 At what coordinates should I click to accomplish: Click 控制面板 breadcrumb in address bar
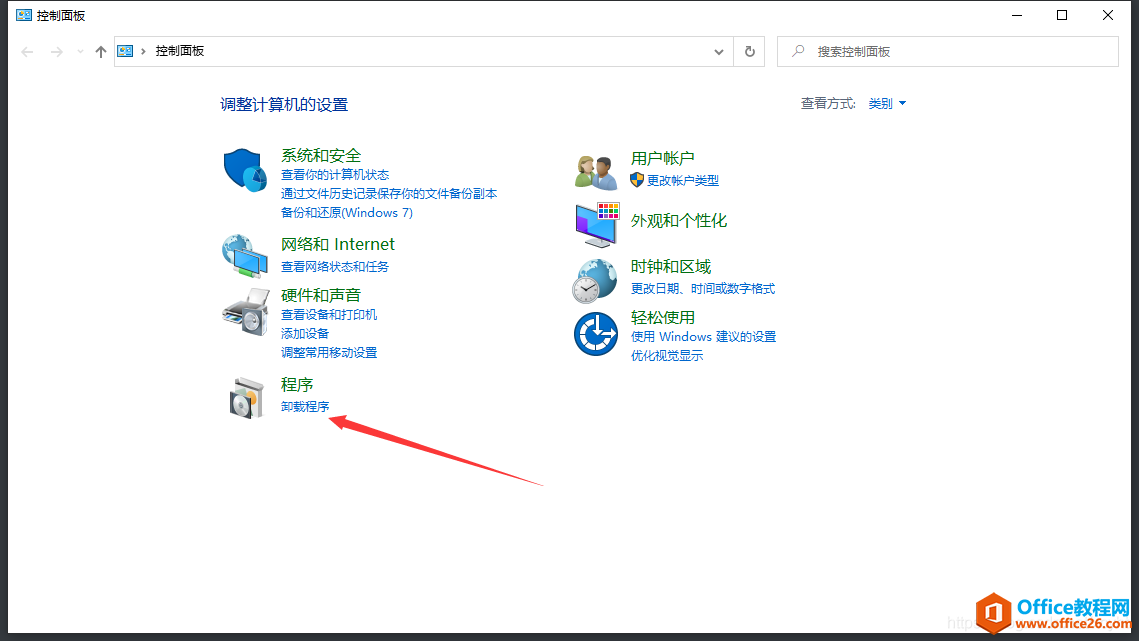179,51
